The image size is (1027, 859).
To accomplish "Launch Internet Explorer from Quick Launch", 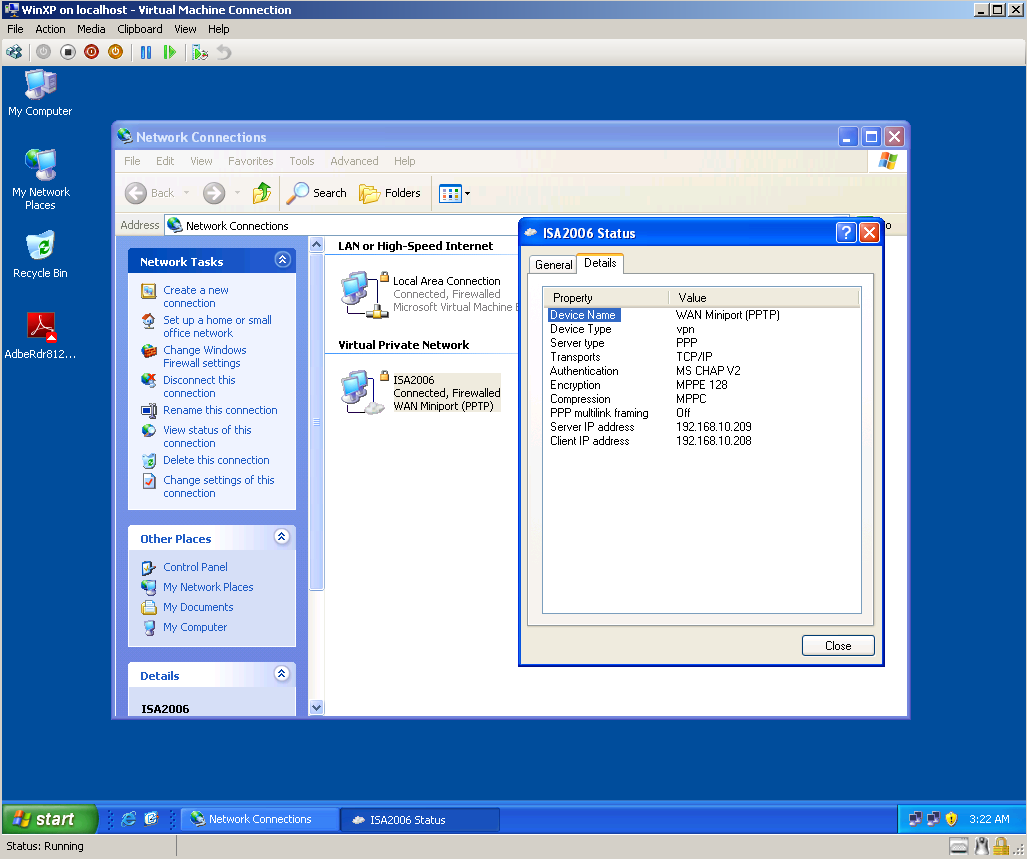I will pyautogui.click(x=128, y=819).
